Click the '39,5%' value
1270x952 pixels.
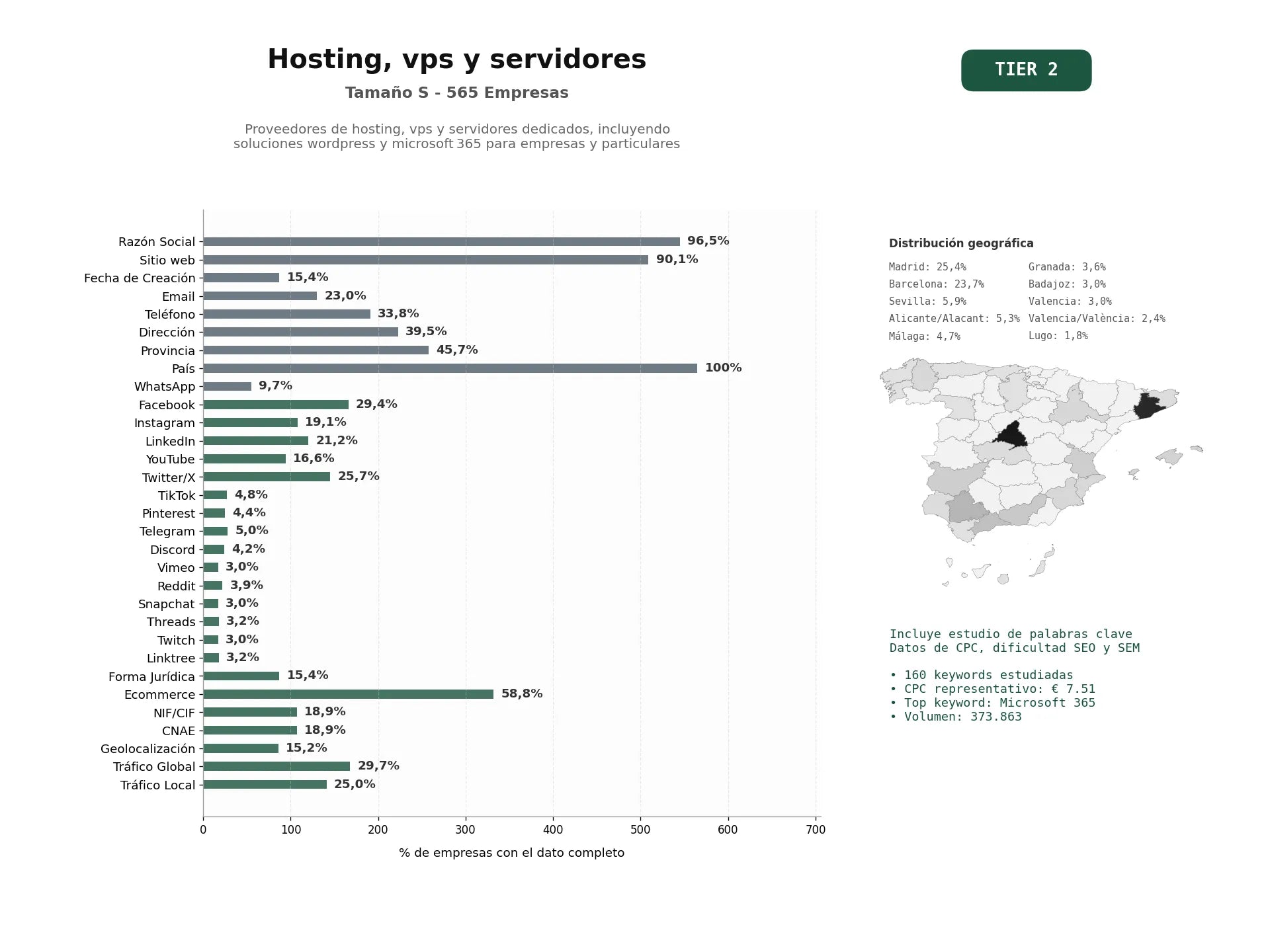(426, 331)
